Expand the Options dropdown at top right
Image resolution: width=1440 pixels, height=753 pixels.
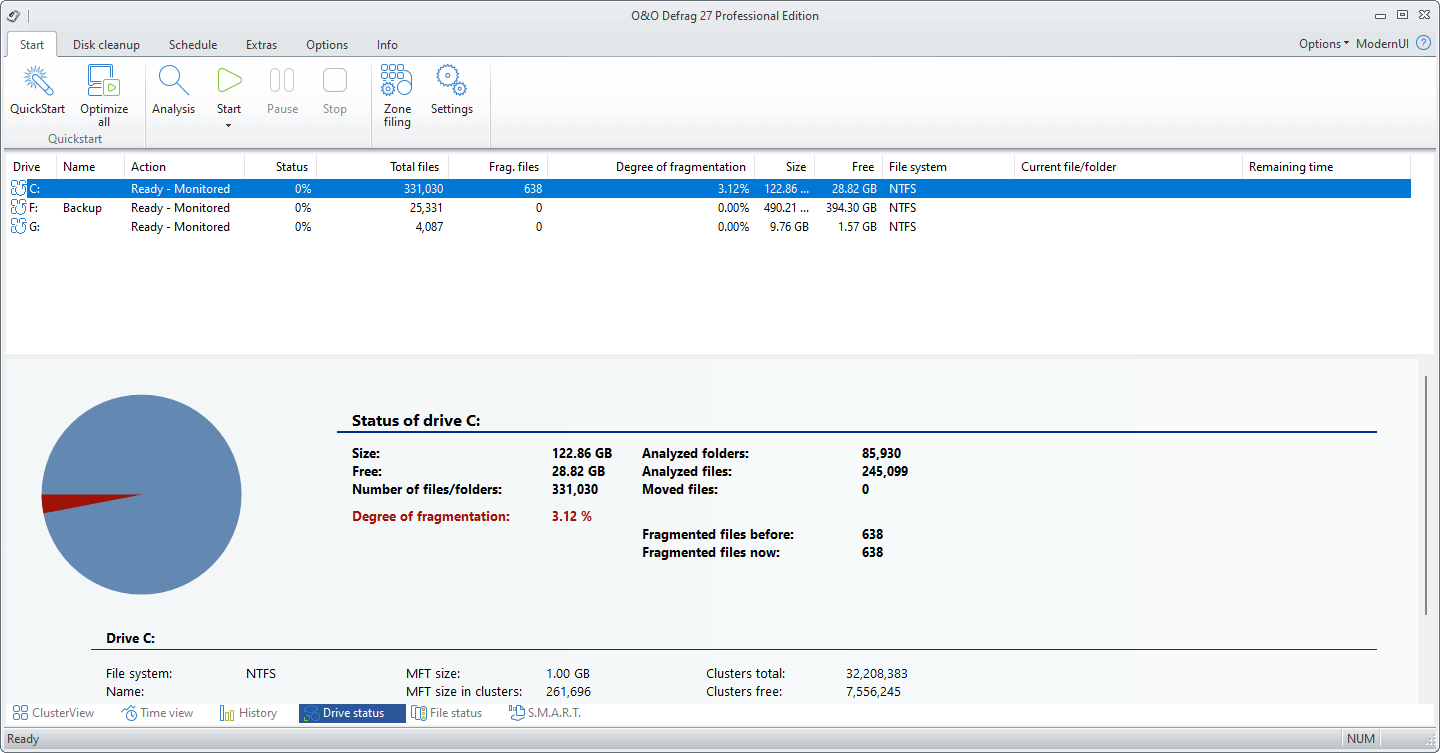click(x=1324, y=44)
